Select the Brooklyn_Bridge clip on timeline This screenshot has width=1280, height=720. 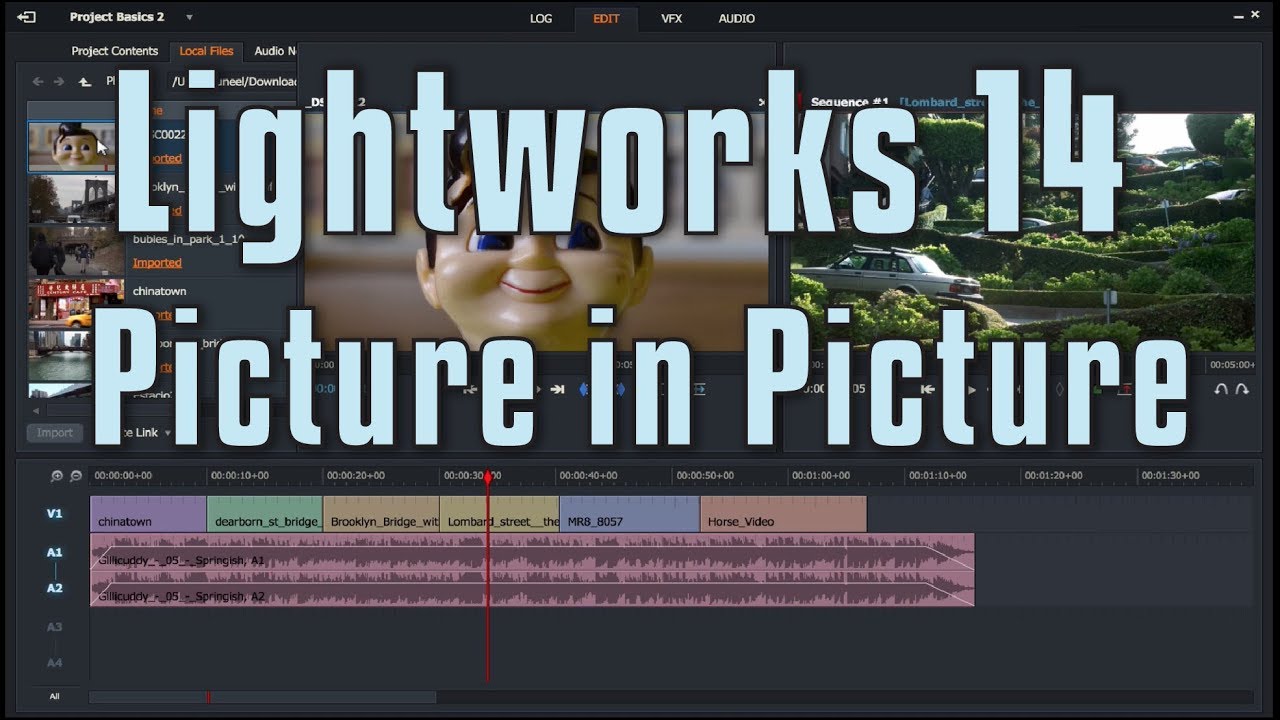click(x=381, y=514)
